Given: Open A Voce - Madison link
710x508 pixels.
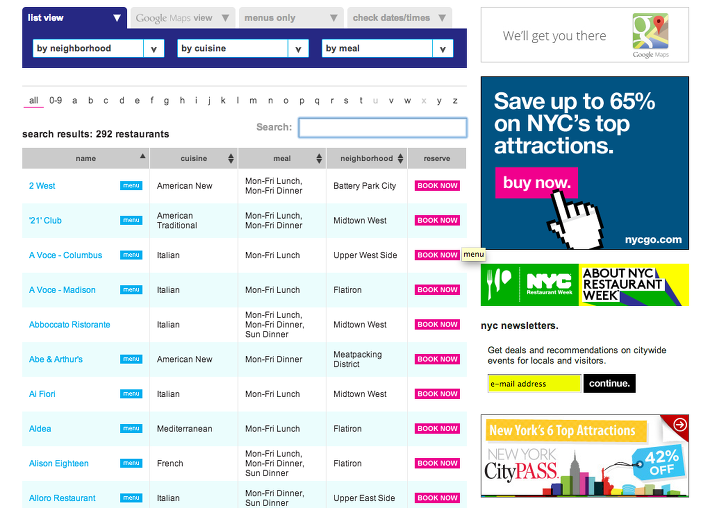Looking at the screenshot, I should point(62,290).
